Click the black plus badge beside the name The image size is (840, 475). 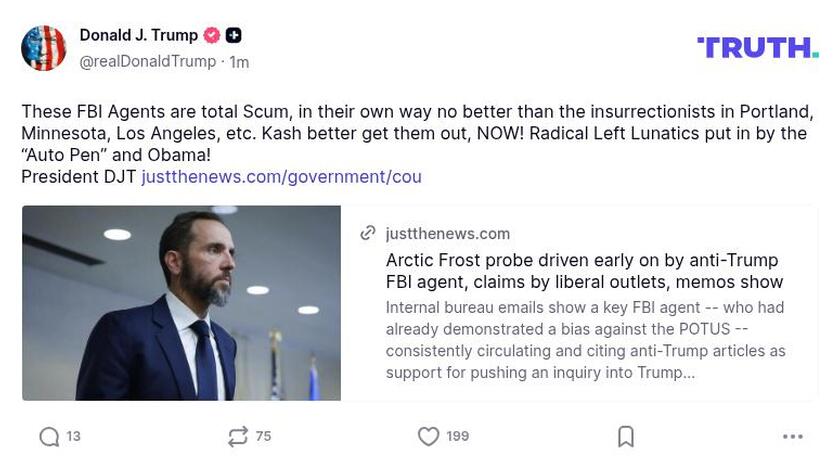[x=233, y=35]
